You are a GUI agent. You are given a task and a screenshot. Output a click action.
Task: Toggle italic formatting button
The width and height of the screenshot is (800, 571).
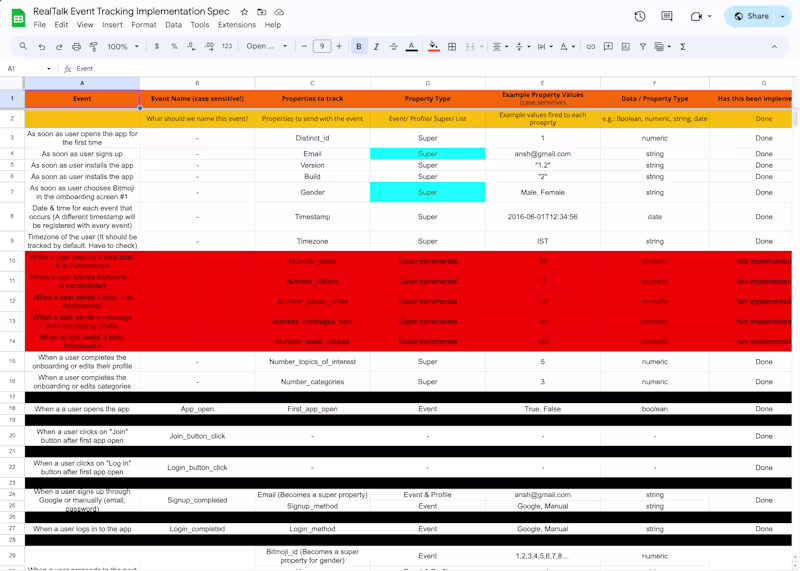(x=376, y=46)
